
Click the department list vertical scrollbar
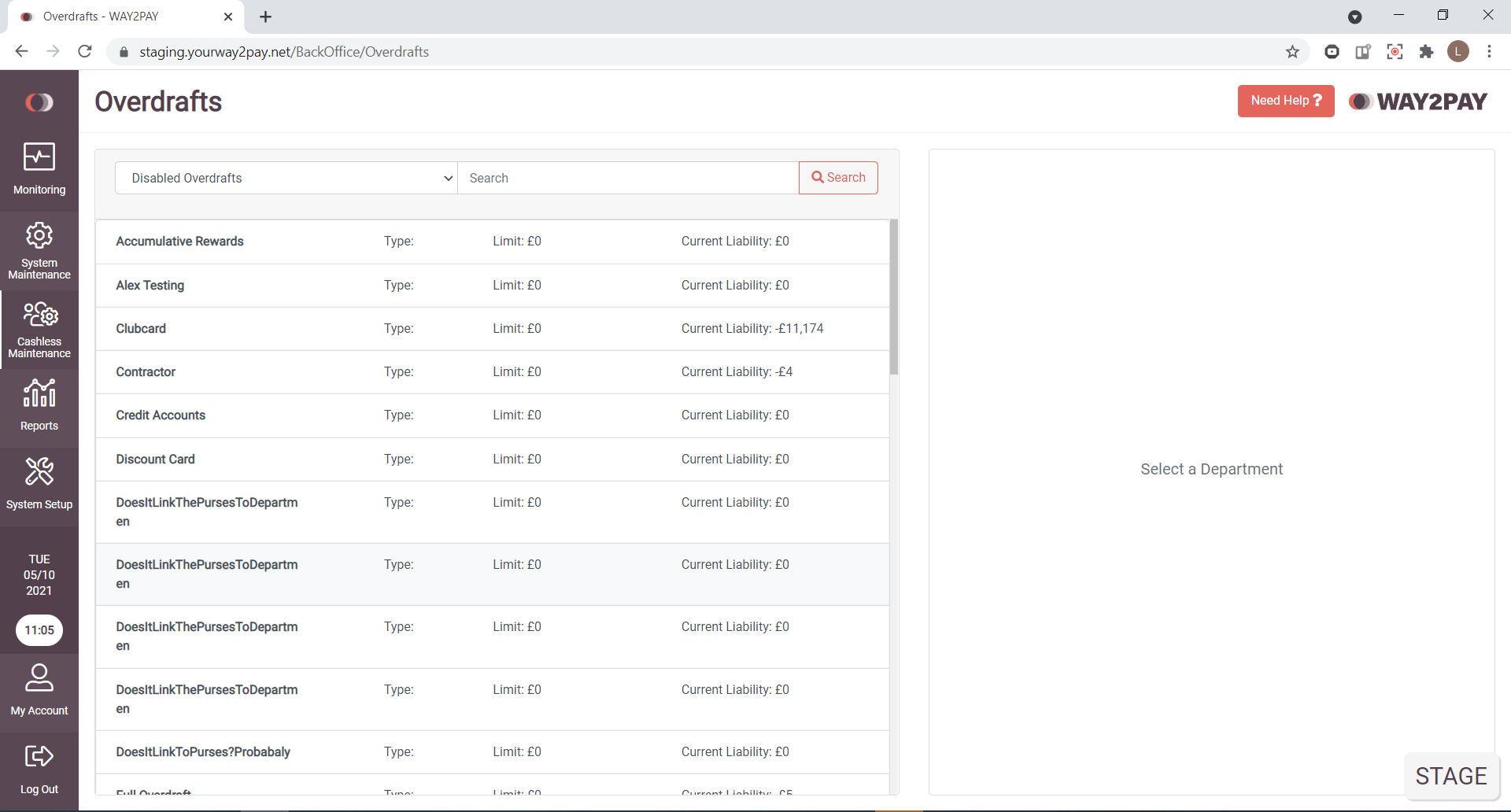pyautogui.click(x=893, y=297)
